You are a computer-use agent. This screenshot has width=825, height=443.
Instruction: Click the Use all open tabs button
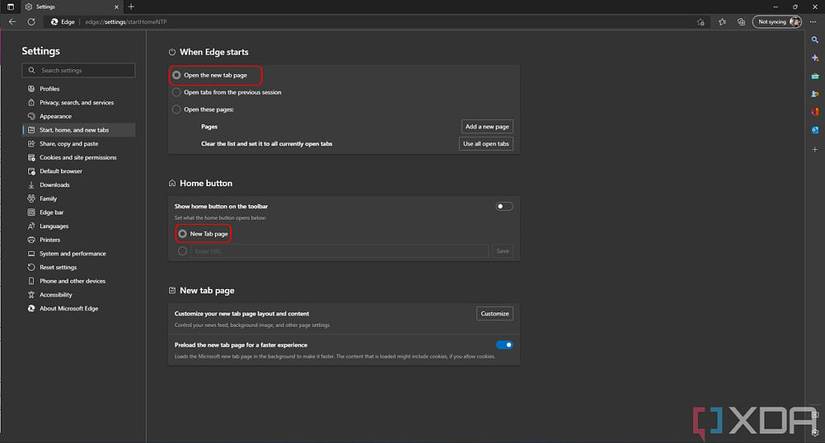(x=486, y=144)
